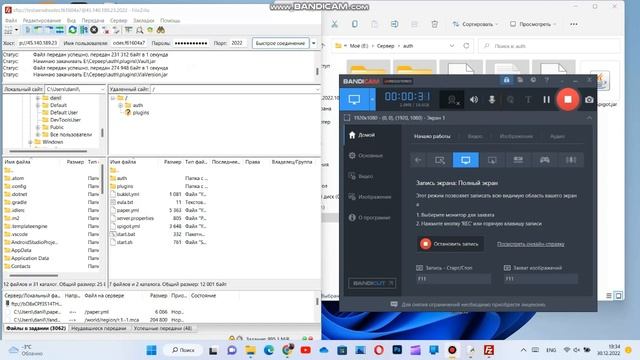This screenshot has height=360, width=640.
Task: Click the Быстрое соединение button
Action: pos(280,43)
